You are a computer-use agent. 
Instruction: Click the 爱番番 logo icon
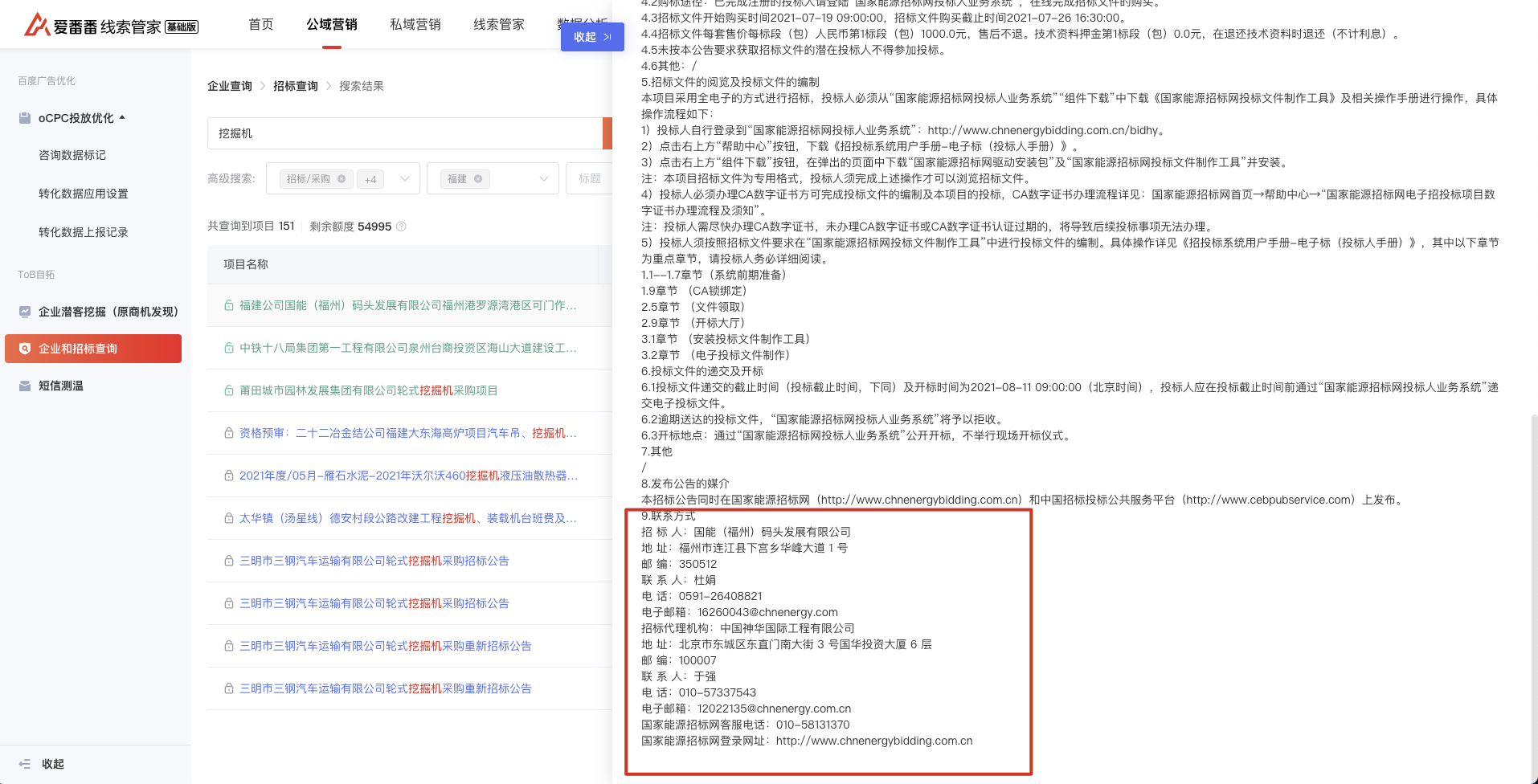pyautogui.click(x=37, y=25)
